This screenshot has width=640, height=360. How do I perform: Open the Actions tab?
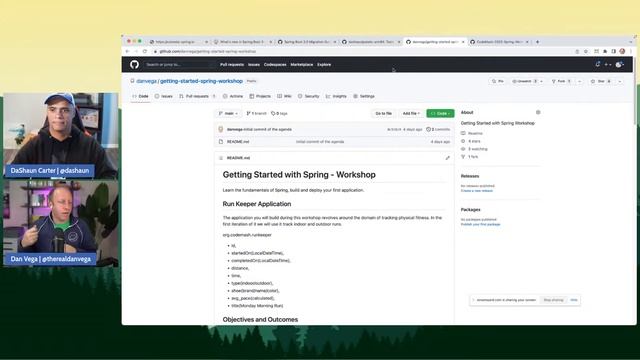233,96
